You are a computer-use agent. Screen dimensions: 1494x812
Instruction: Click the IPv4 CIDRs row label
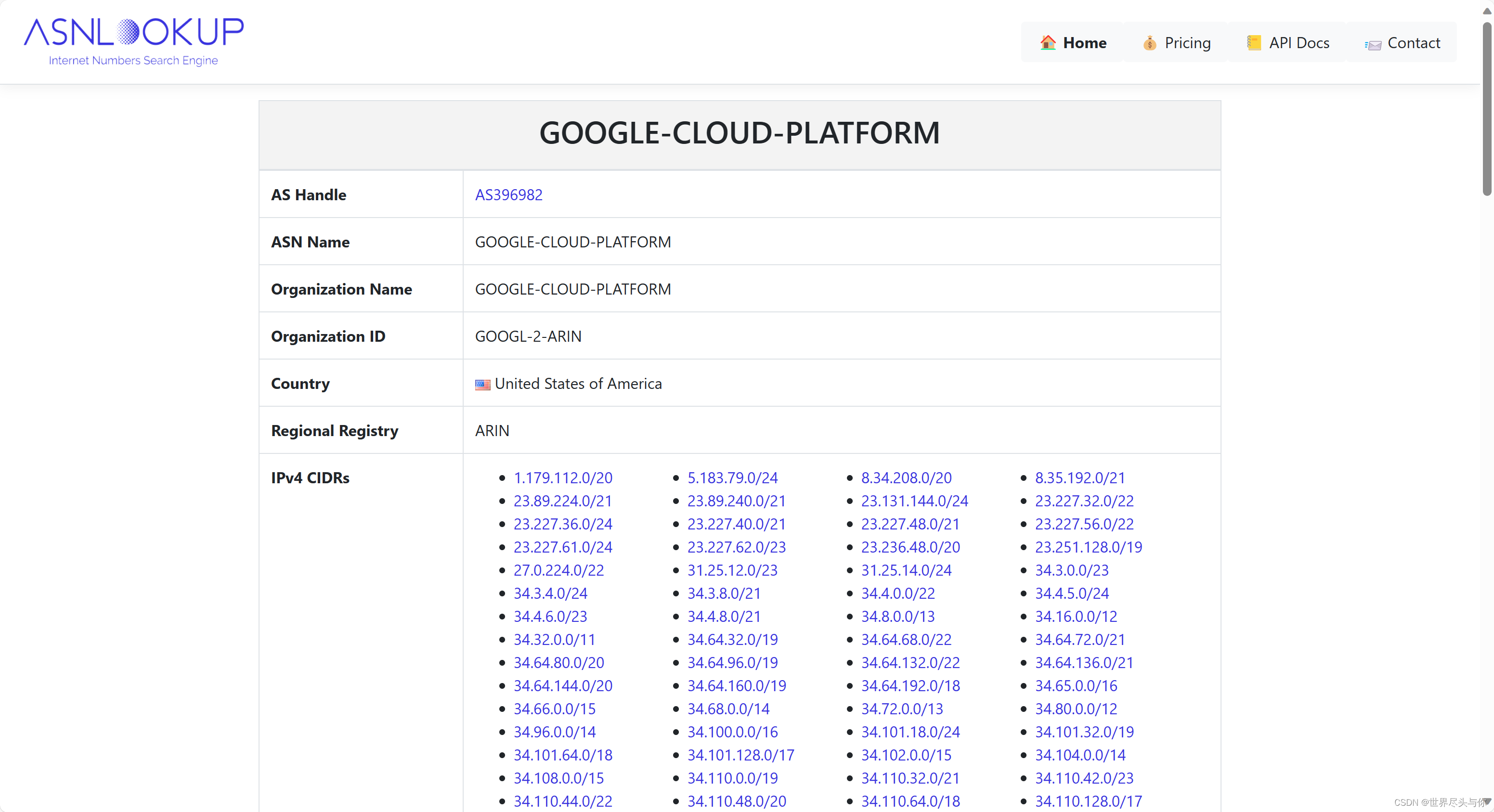pyautogui.click(x=310, y=478)
